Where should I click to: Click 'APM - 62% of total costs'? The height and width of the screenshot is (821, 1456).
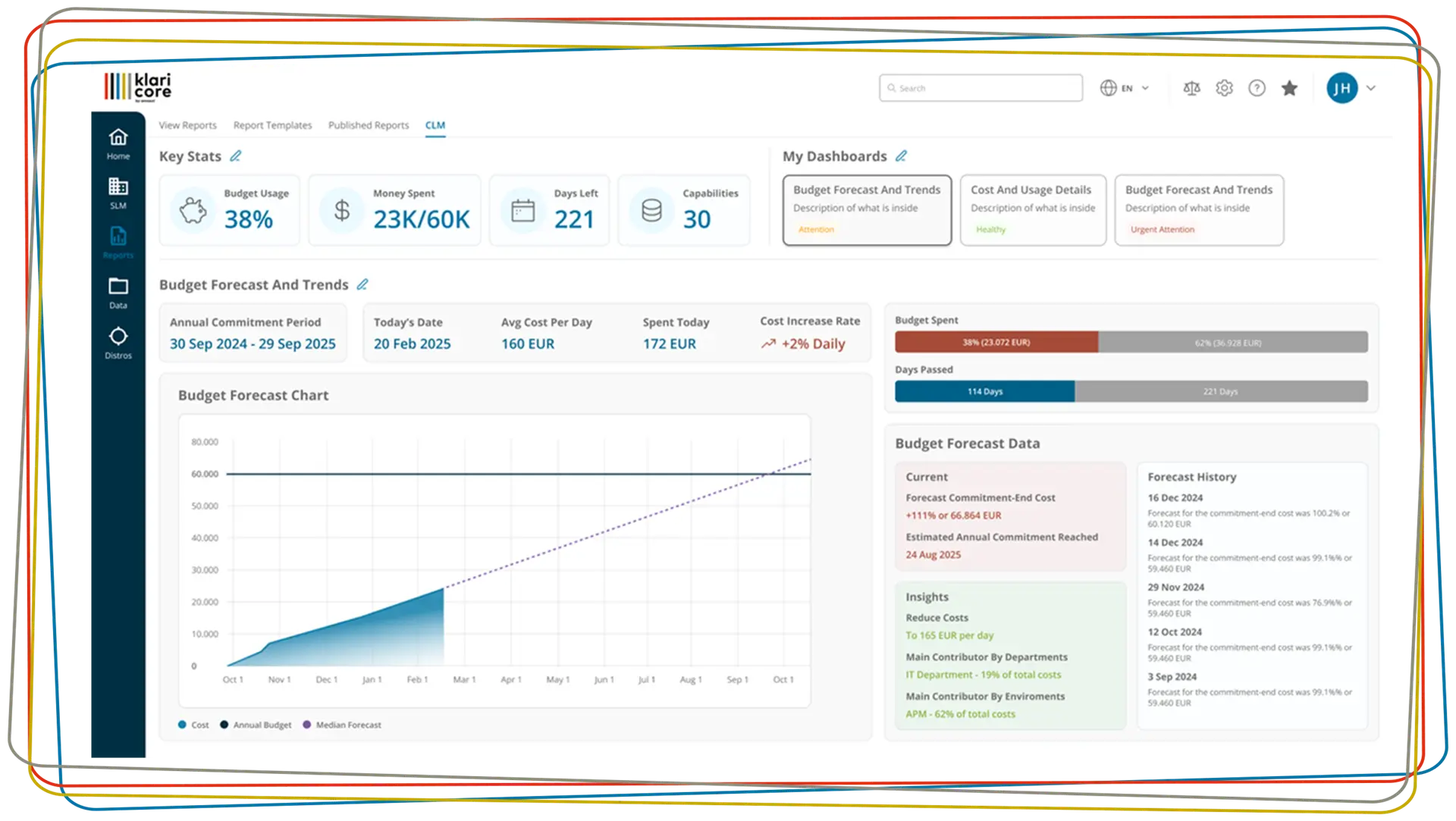960,714
